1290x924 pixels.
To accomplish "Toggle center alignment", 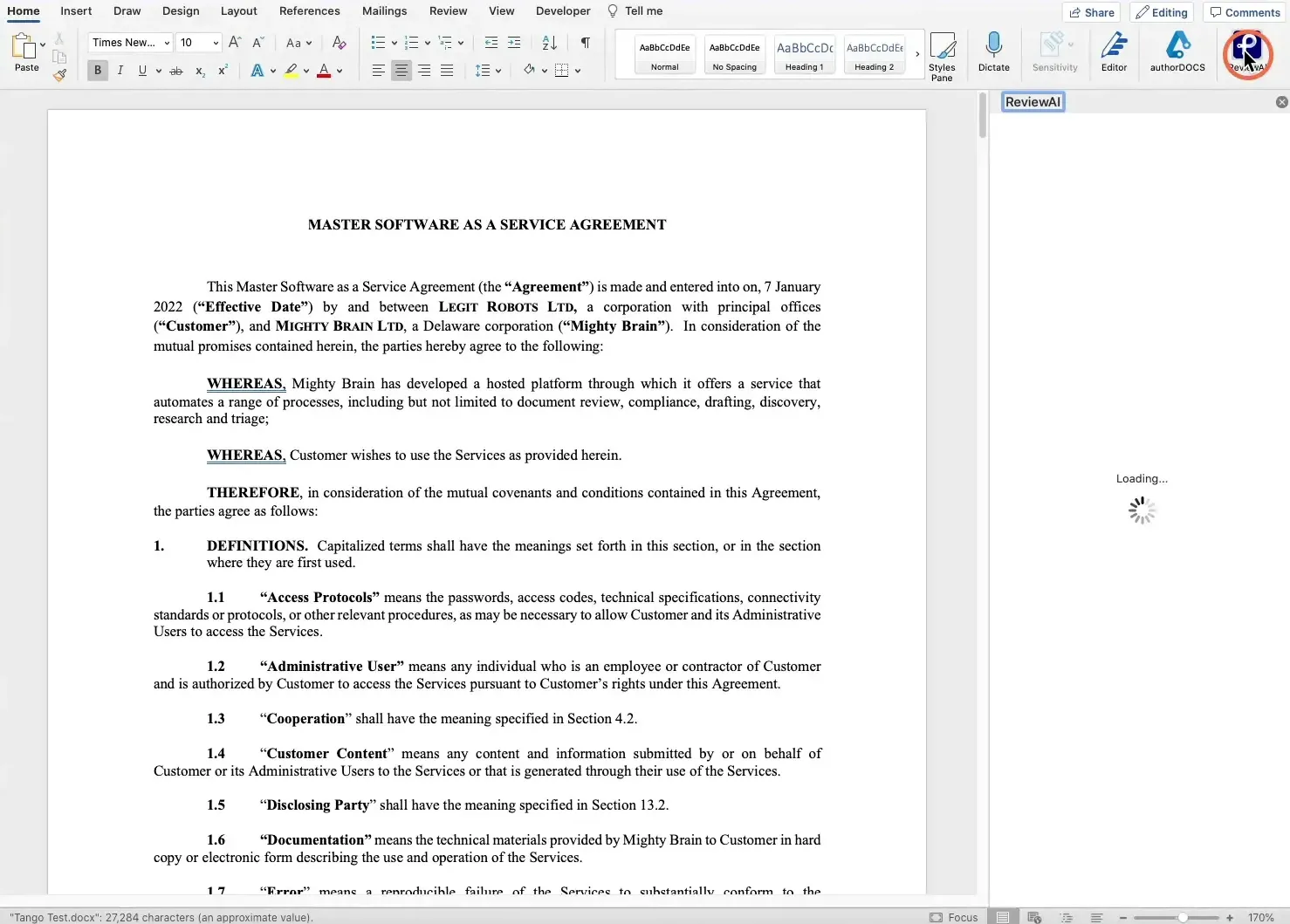I will click(401, 71).
